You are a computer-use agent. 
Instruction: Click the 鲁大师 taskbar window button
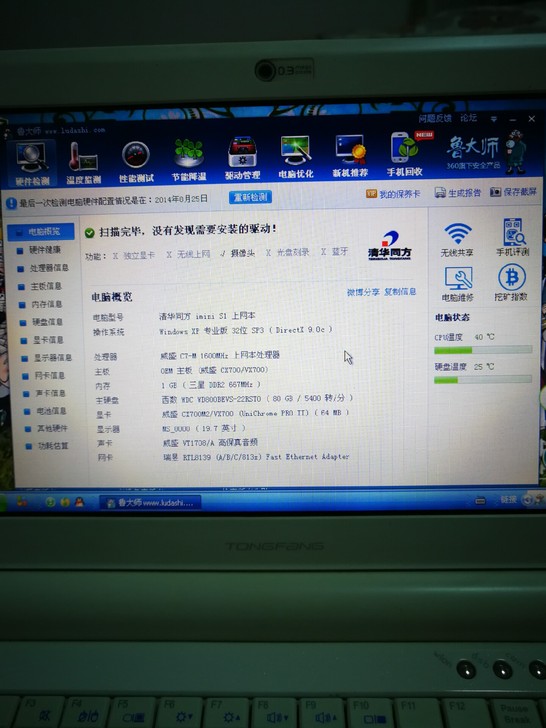[x=150, y=502]
